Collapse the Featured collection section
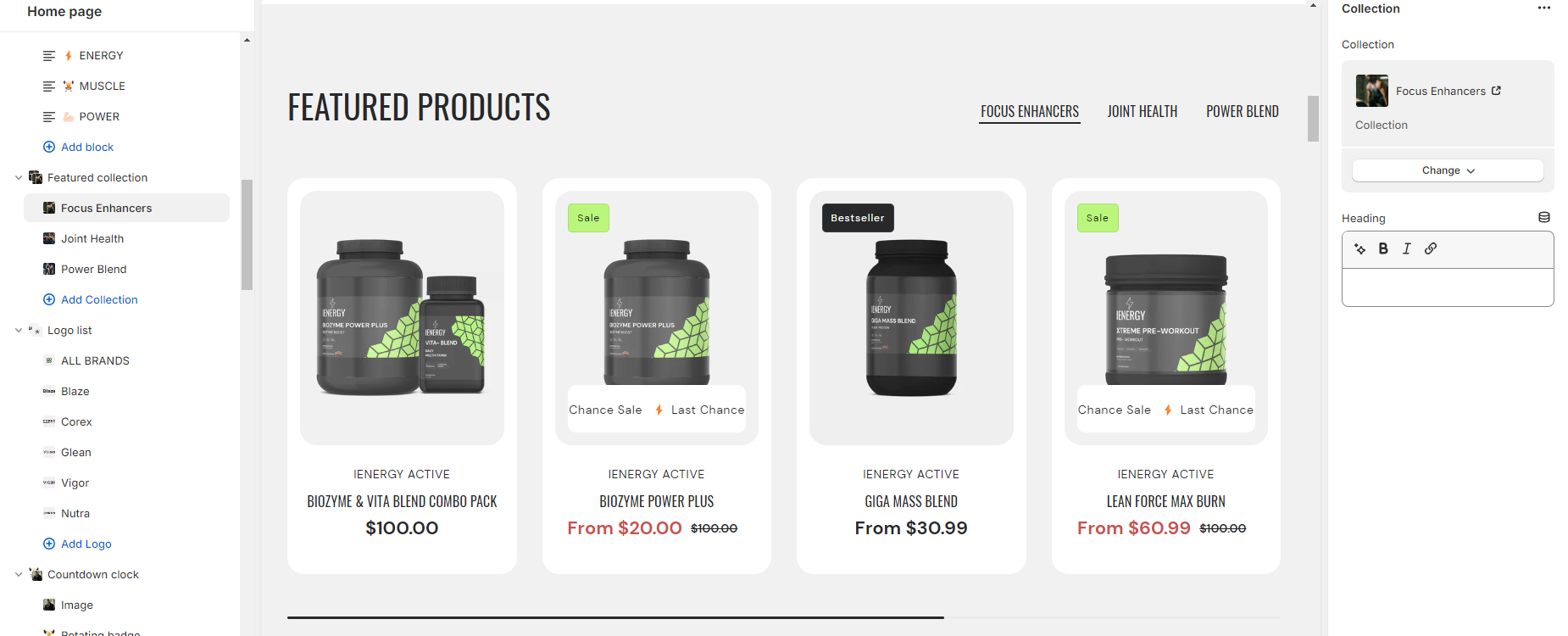This screenshot has height=636, width=1568. coord(19,177)
